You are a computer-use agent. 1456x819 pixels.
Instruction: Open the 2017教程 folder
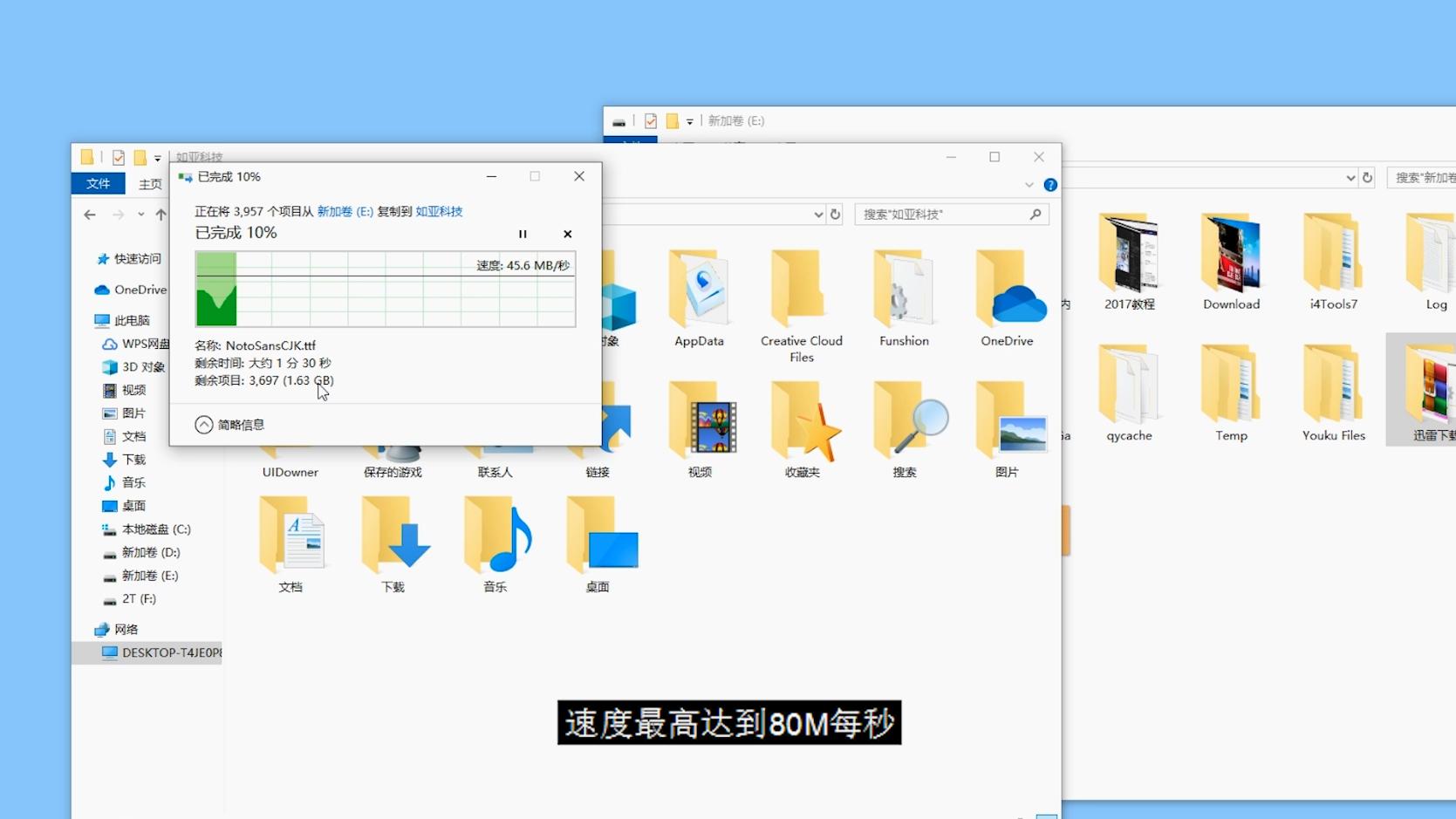coord(1129,262)
